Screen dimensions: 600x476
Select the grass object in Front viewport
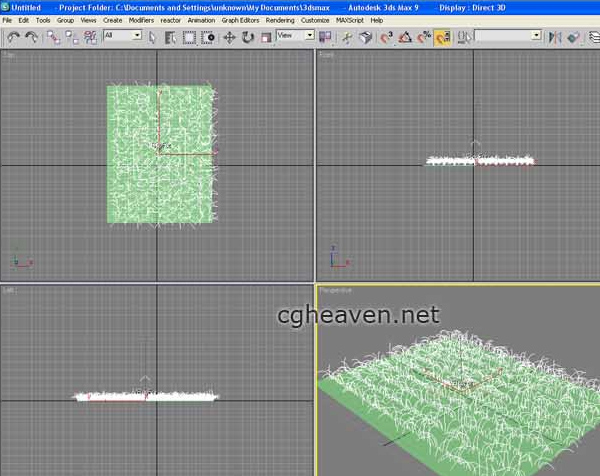(x=480, y=161)
